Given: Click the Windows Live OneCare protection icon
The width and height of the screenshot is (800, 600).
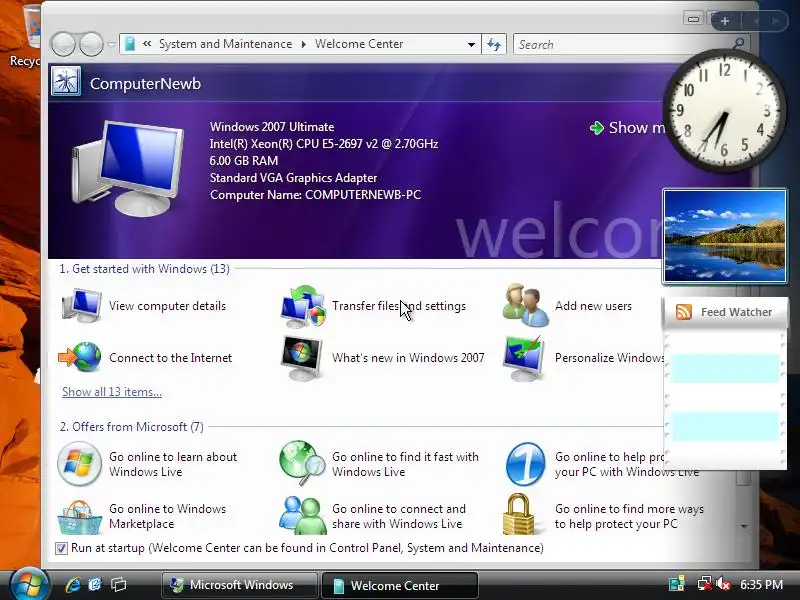Looking at the screenshot, I should tap(525, 464).
